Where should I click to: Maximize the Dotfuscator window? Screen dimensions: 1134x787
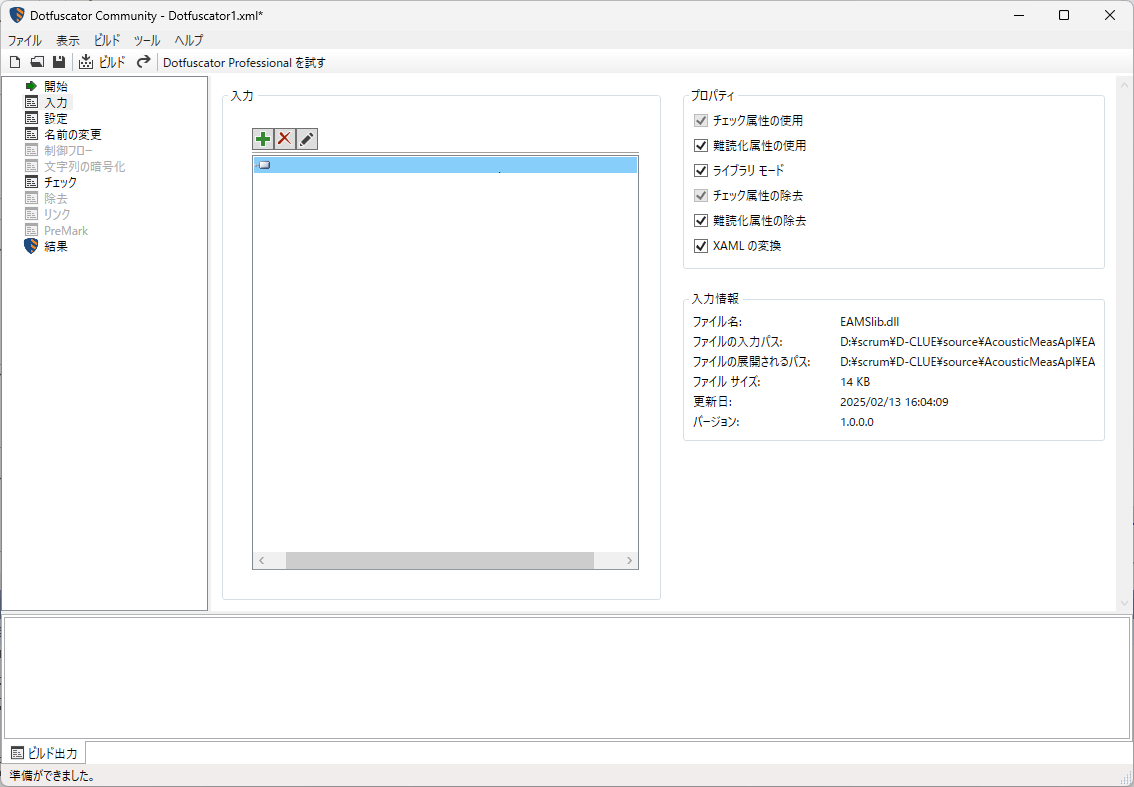(1064, 15)
